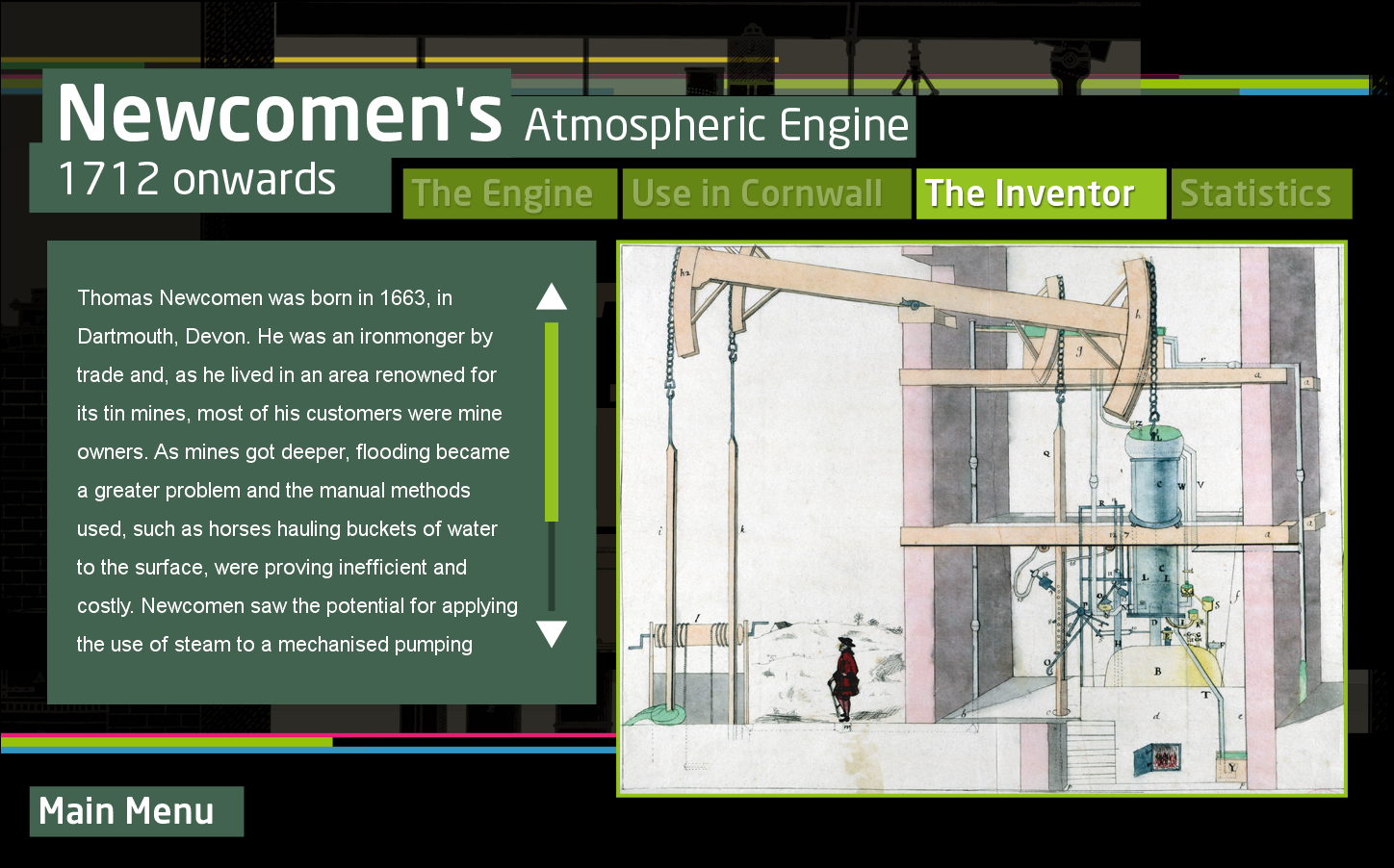Click the Newcomen engine illustration
Viewport: 1394px width, 868px height.
coord(981,519)
